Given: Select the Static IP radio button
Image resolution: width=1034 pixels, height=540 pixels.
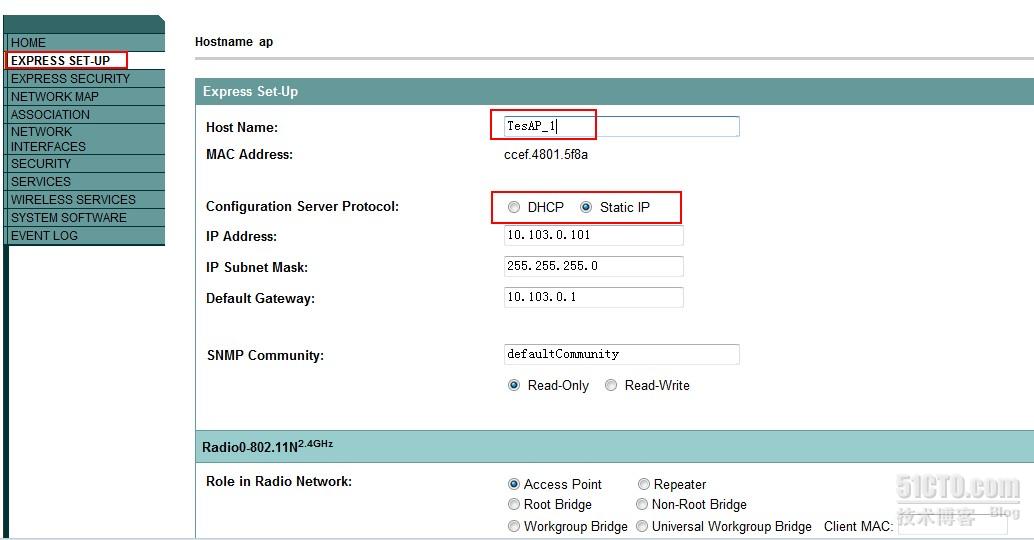Looking at the screenshot, I should pos(586,207).
